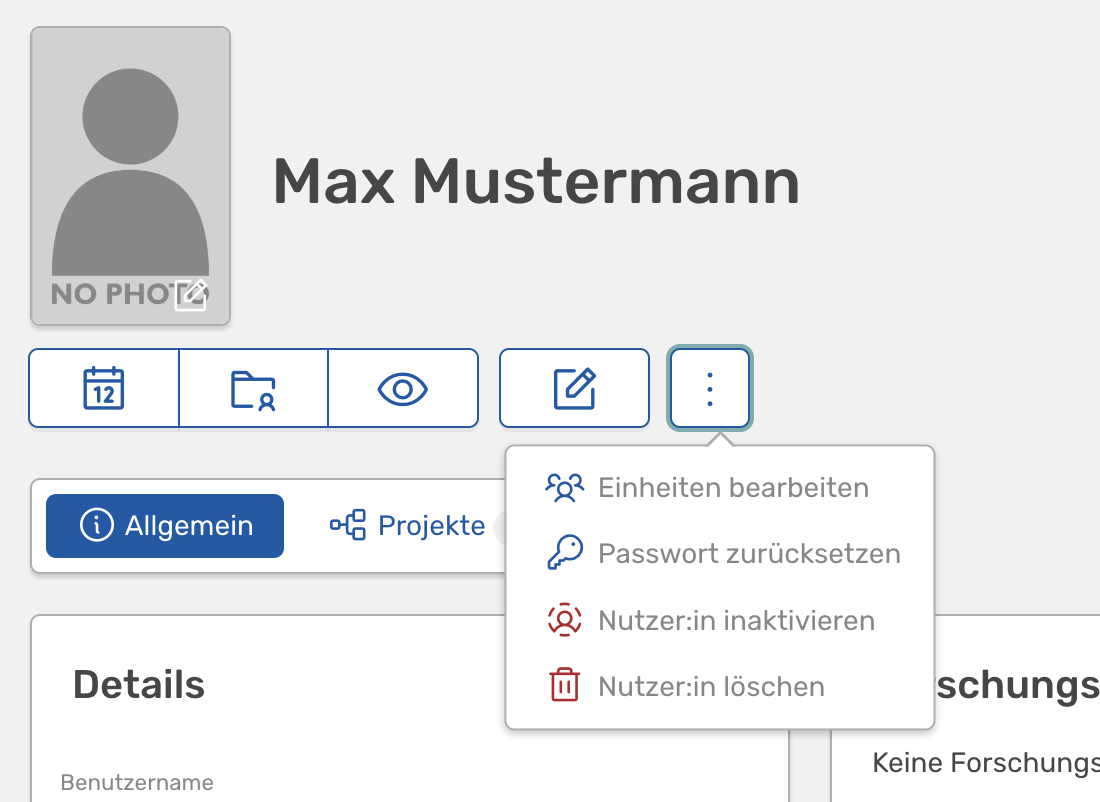Switch to the Projekte tab
1100x802 pixels.
click(407, 526)
